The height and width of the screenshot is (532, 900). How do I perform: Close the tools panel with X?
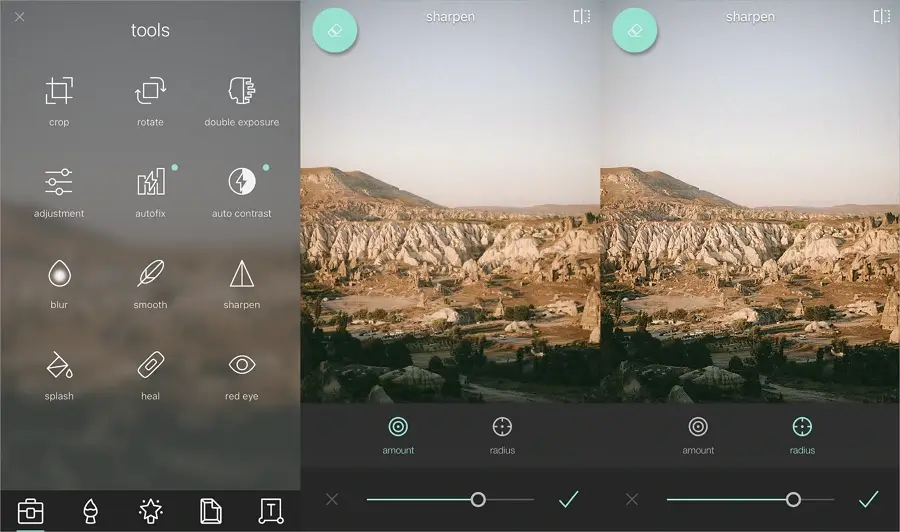pos(20,17)
